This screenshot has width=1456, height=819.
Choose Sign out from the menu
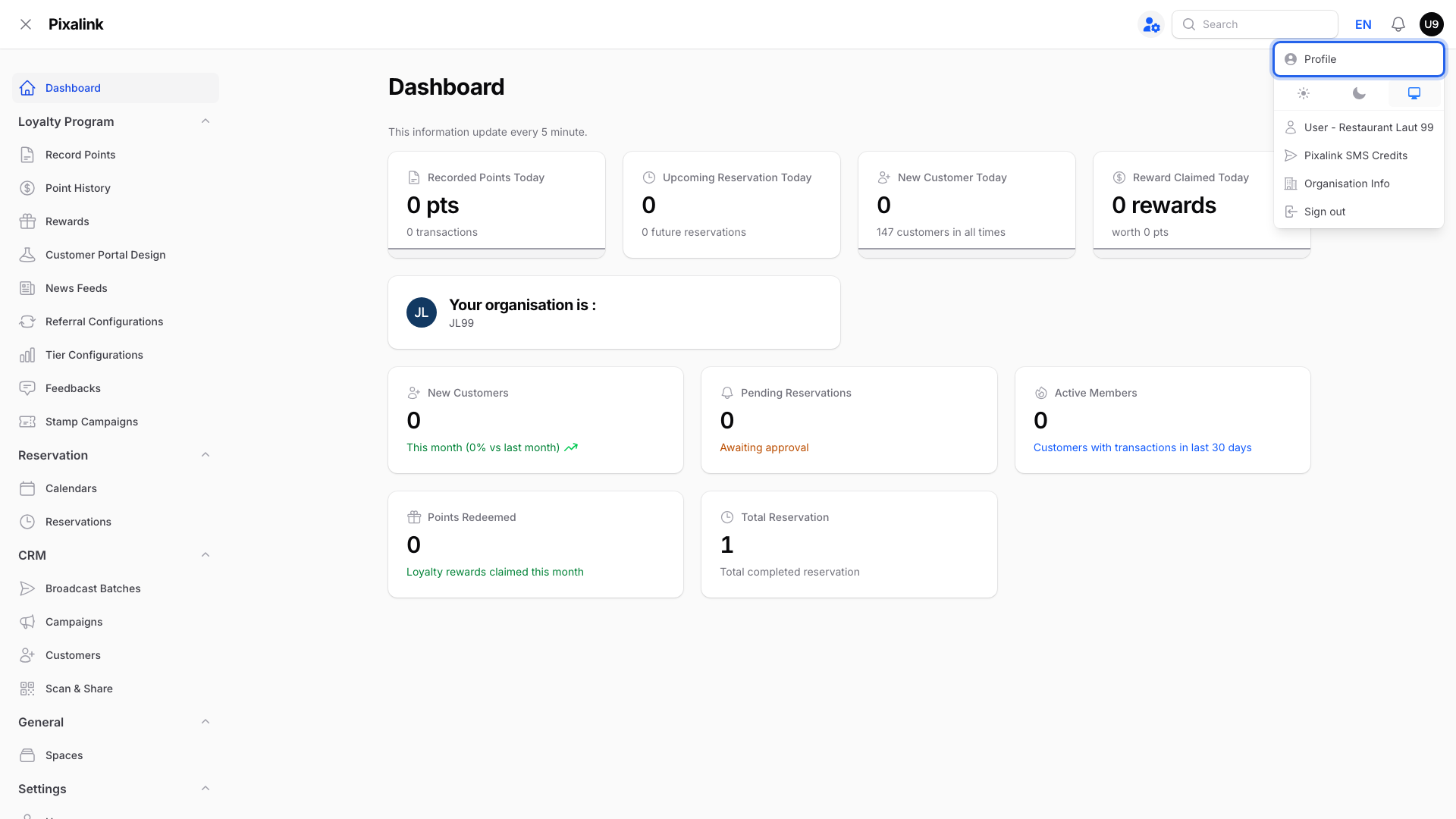point(1358,212)
